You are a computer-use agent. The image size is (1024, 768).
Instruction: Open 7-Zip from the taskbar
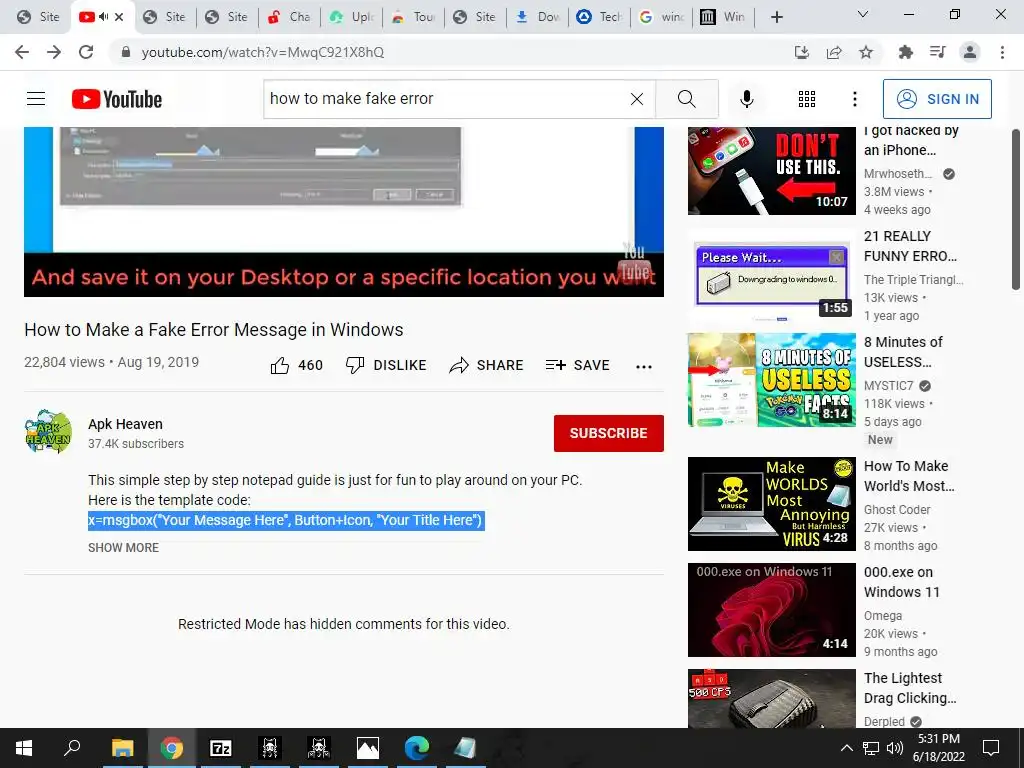(x=221, y=748)
